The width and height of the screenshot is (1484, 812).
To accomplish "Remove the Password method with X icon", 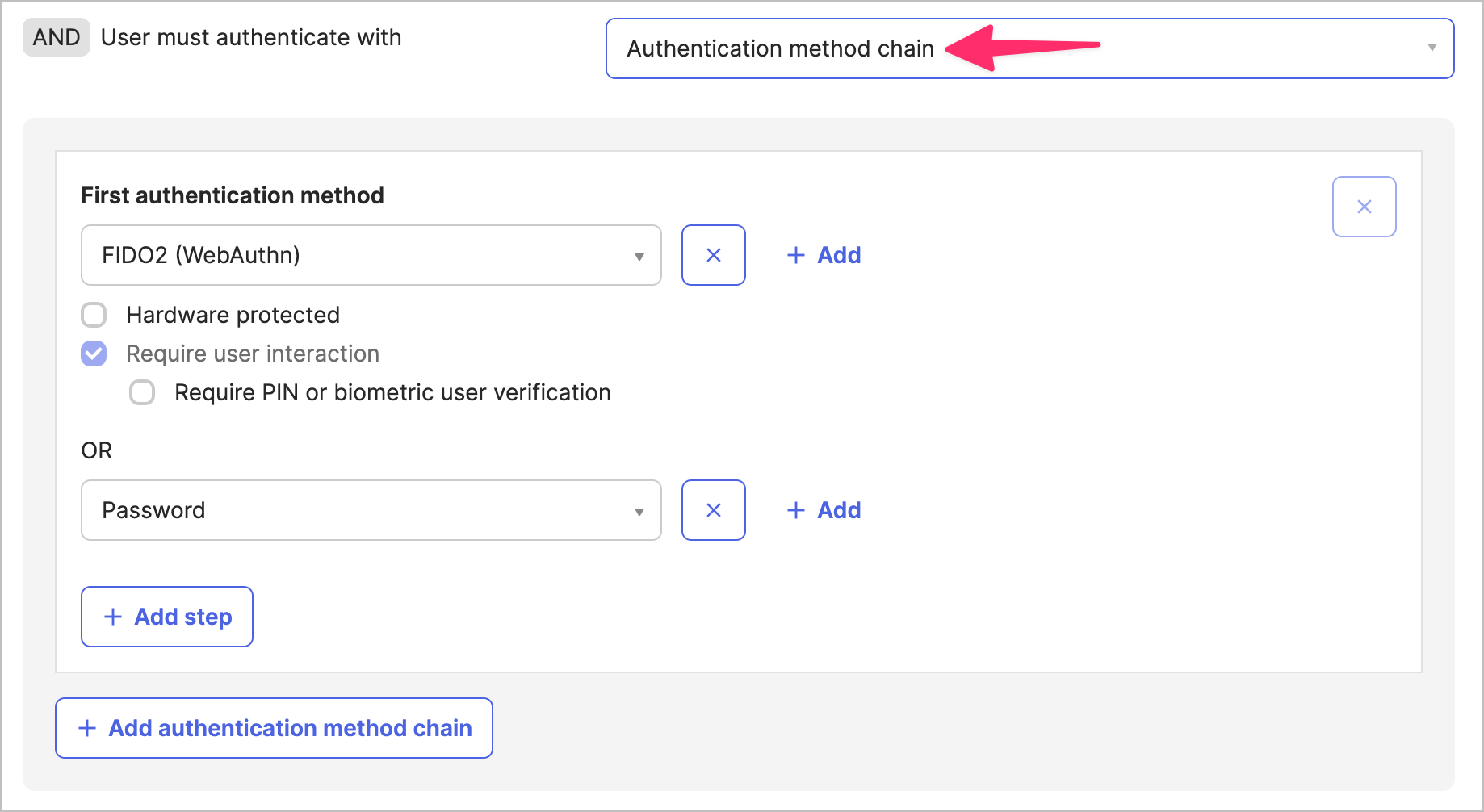I will click(713, 510).
